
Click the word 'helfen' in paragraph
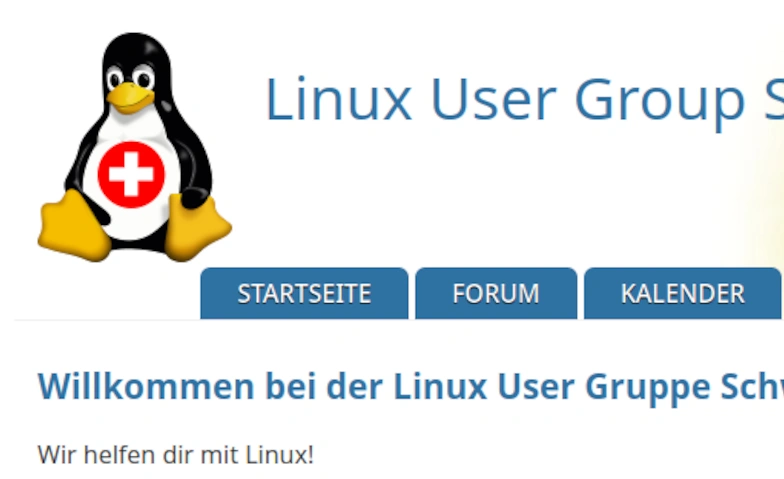click(x=120, y=455)
